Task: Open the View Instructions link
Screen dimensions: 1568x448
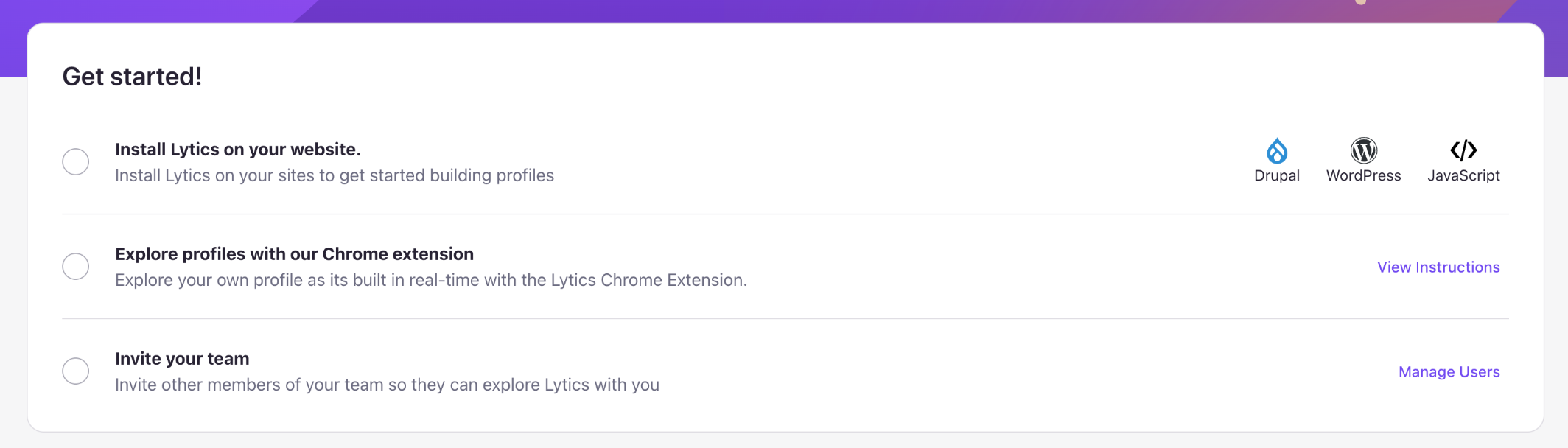Action: click(1438, 267)
